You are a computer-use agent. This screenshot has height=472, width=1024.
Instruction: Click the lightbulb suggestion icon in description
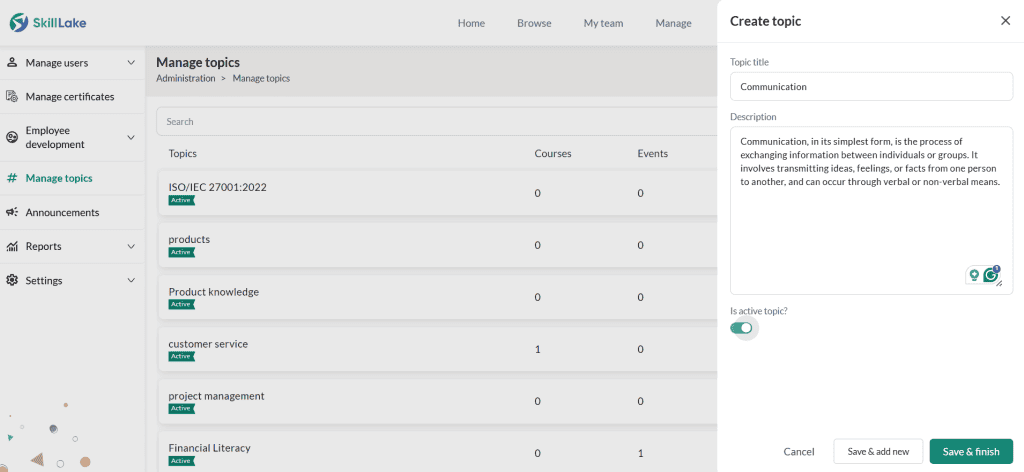point(974,275)
